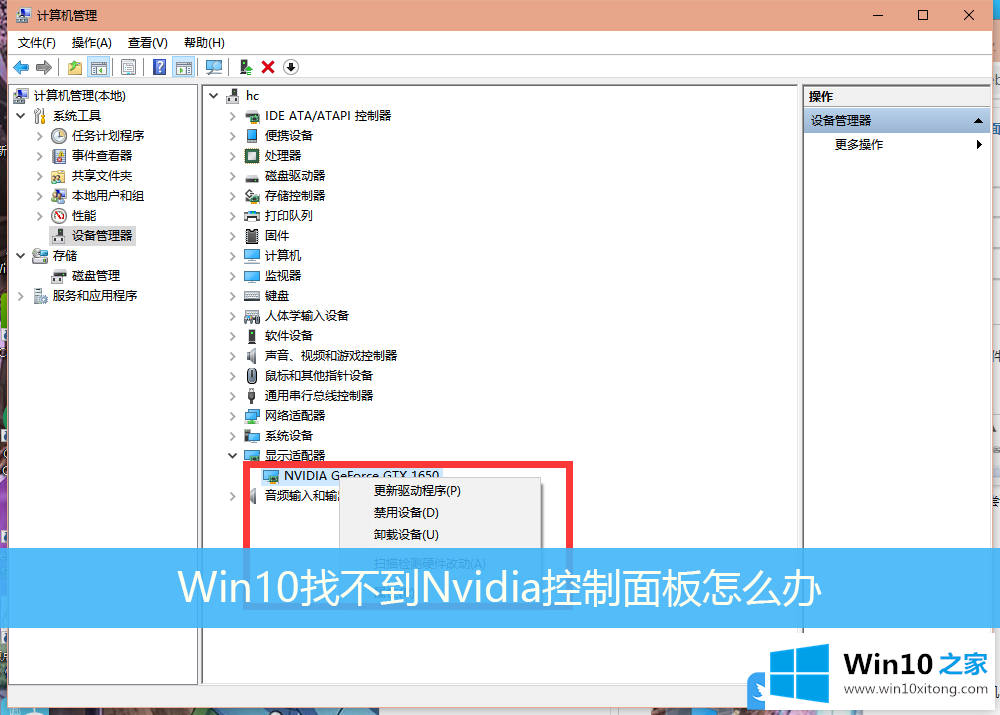Expand the 服务和应用程序 node arrow

[x=21, y=296]
